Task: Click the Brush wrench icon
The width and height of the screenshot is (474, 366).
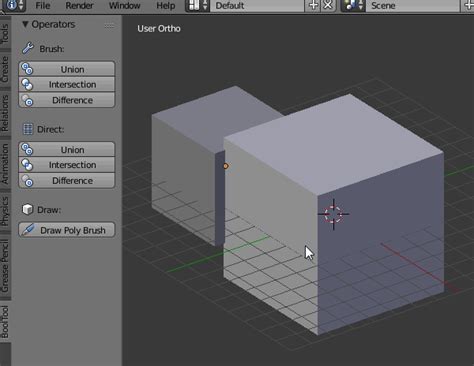Action: [28, 48]
